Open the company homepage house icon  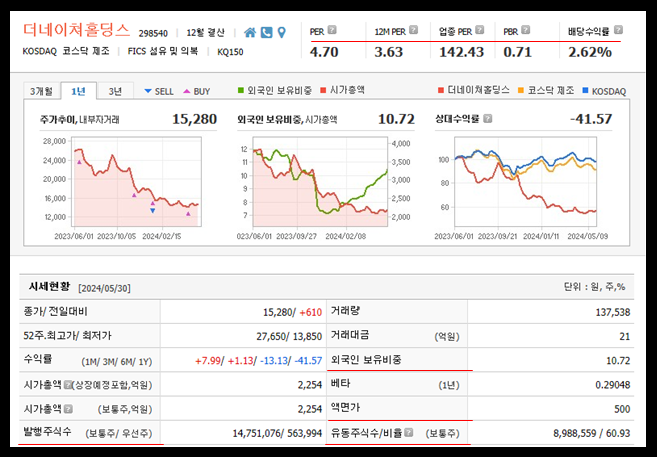[250, 32]
